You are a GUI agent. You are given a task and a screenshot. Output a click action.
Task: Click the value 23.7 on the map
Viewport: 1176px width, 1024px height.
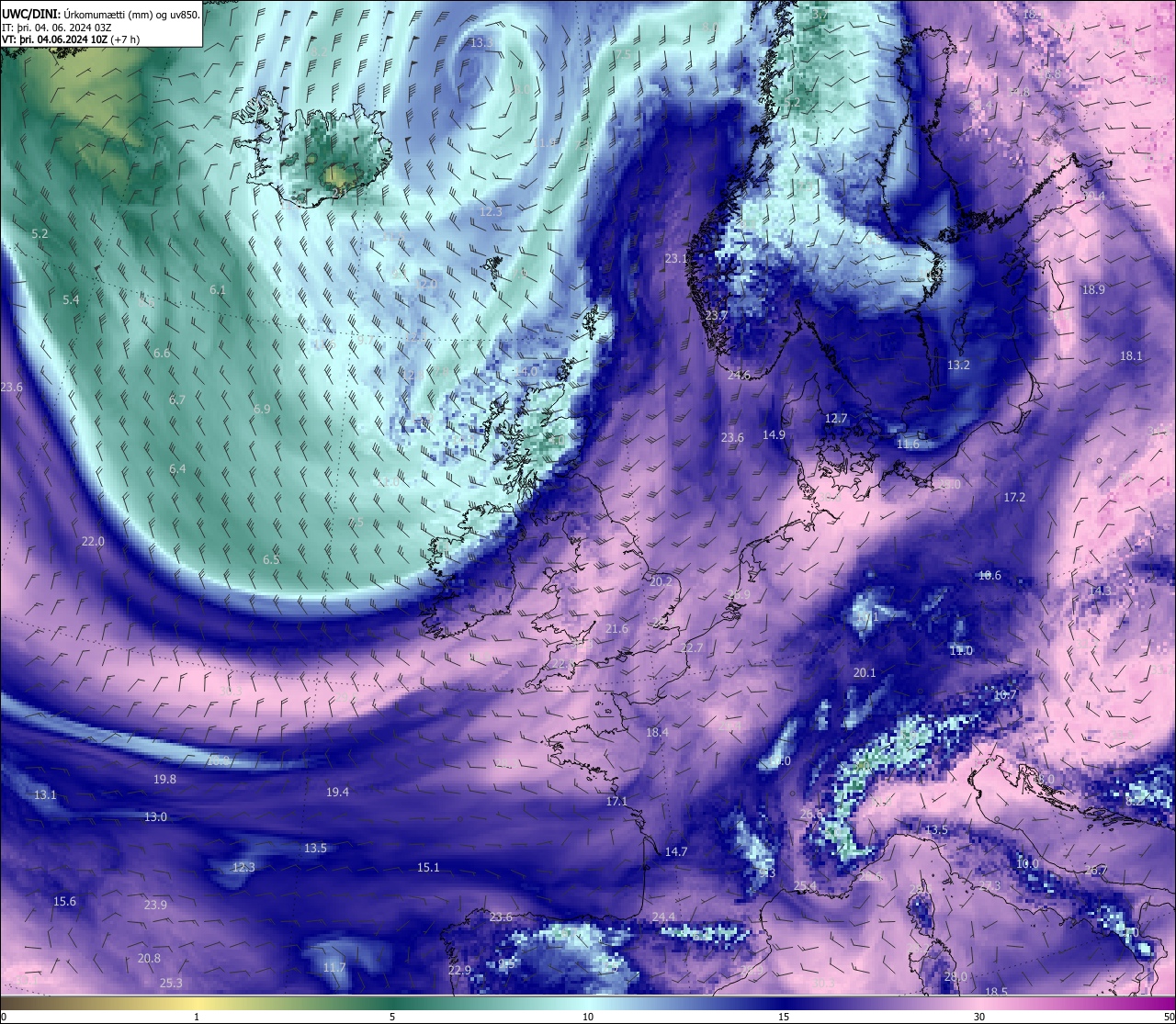[717, 315]
